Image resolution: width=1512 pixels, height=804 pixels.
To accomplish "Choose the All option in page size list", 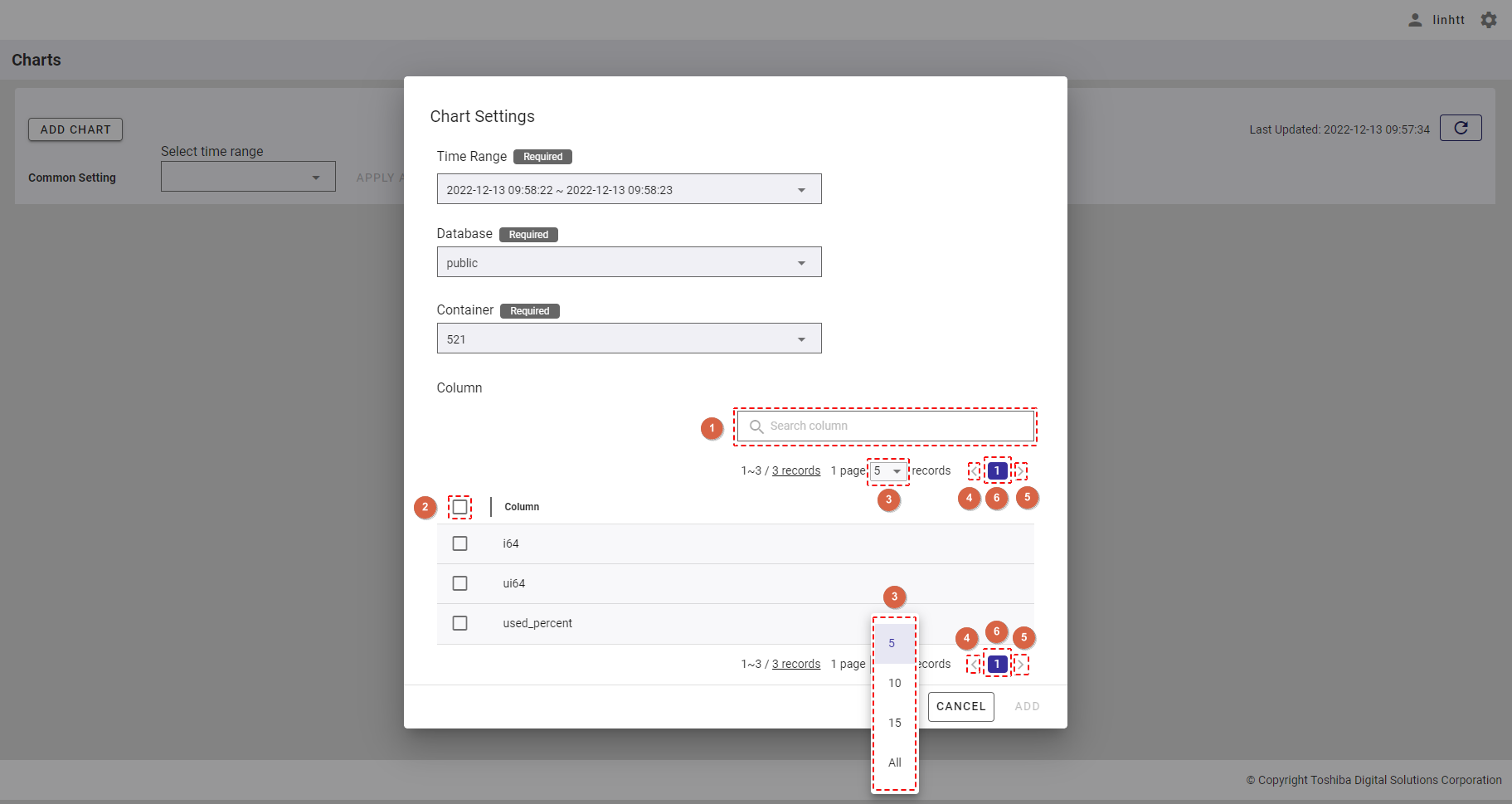I will click(894, 763).
